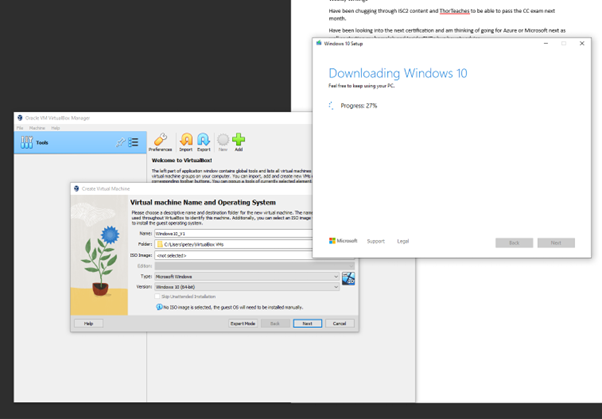602x419 pixels.
Task: Click the ThorTeaches word in the background document
Action: pos(454,11)
